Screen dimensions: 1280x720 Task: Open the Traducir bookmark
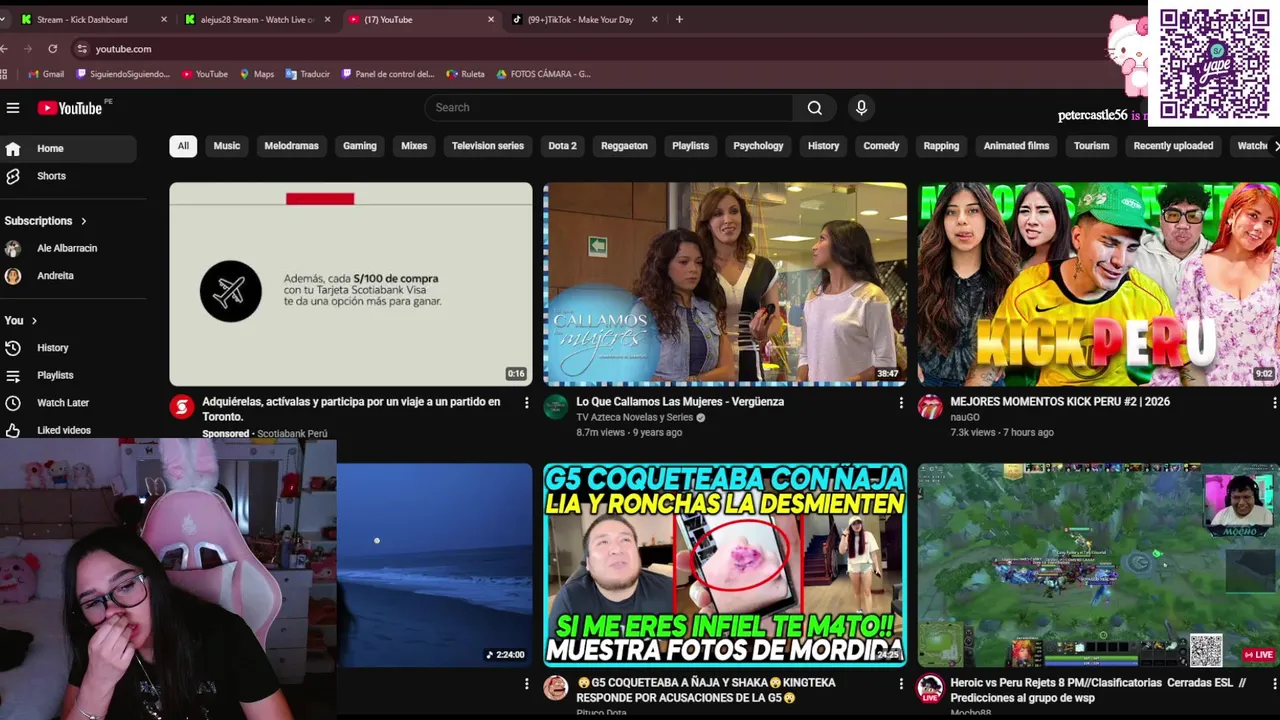(x=308, y=74)
